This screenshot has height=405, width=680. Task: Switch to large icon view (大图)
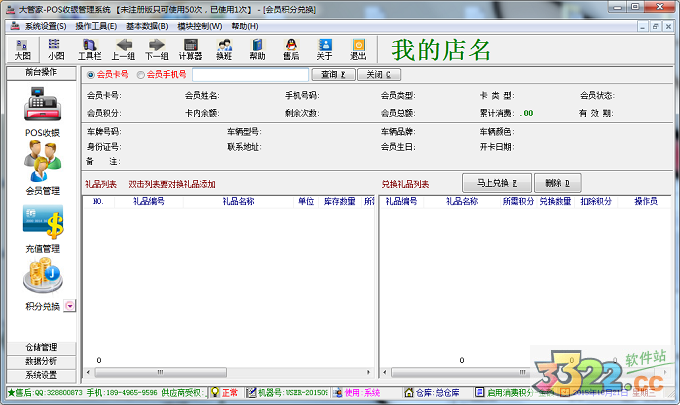pyautogui.click(x=21, y=49)
